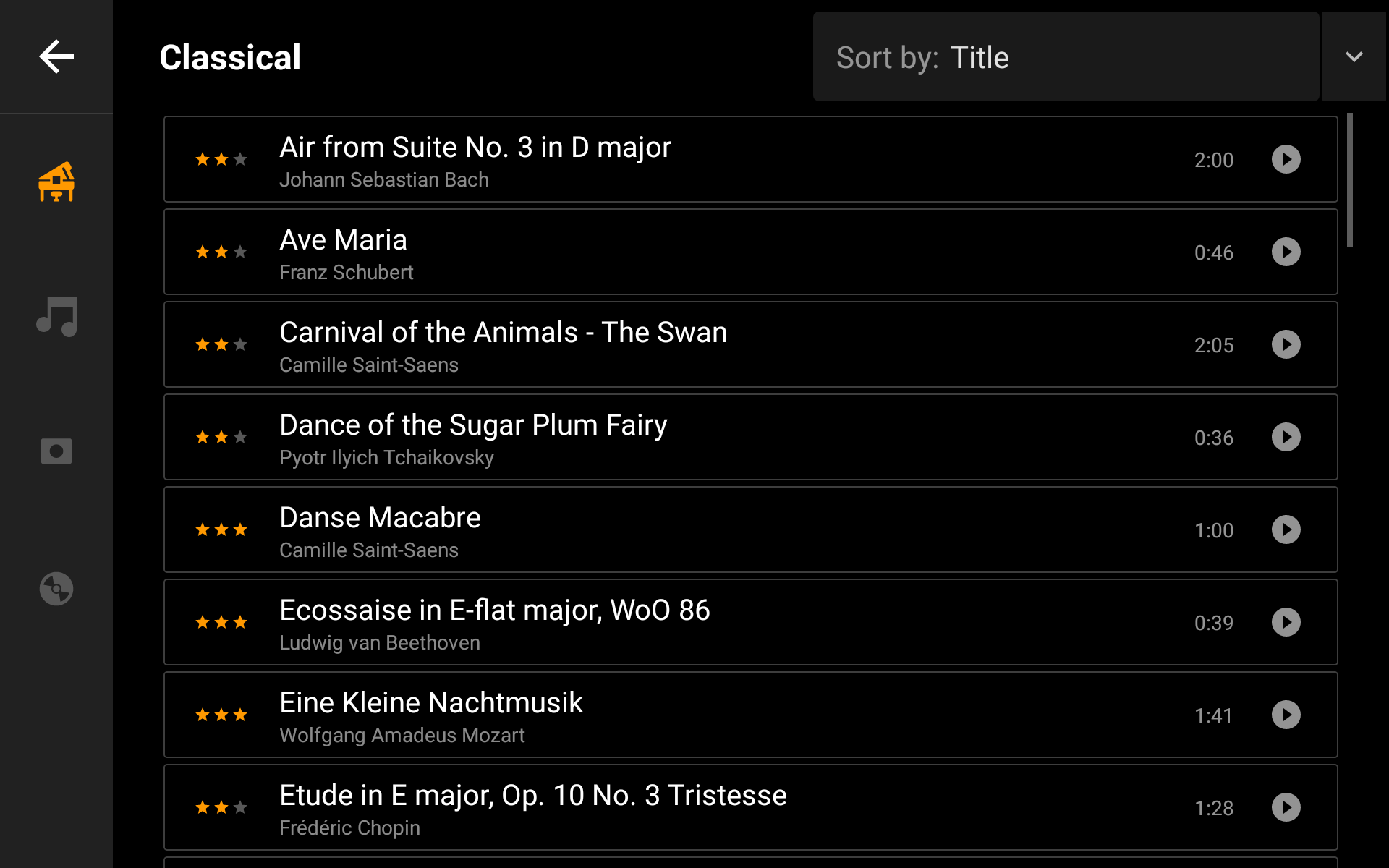Play Etude Tristesse preview button
This screenshot has height=868, width=1389.
click(x=1286, y=807)
